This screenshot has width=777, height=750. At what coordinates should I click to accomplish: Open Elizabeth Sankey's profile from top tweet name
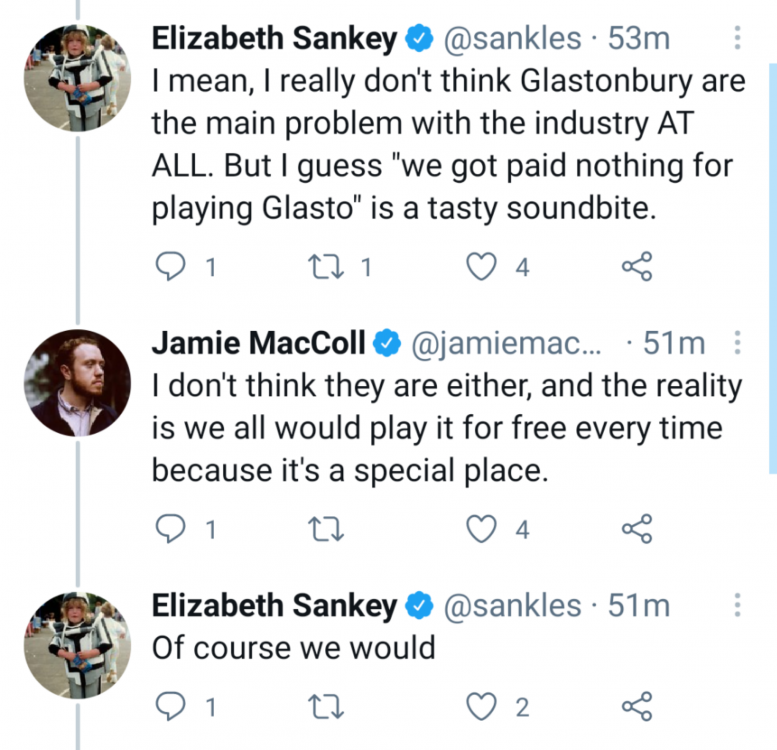click(274, 39)
